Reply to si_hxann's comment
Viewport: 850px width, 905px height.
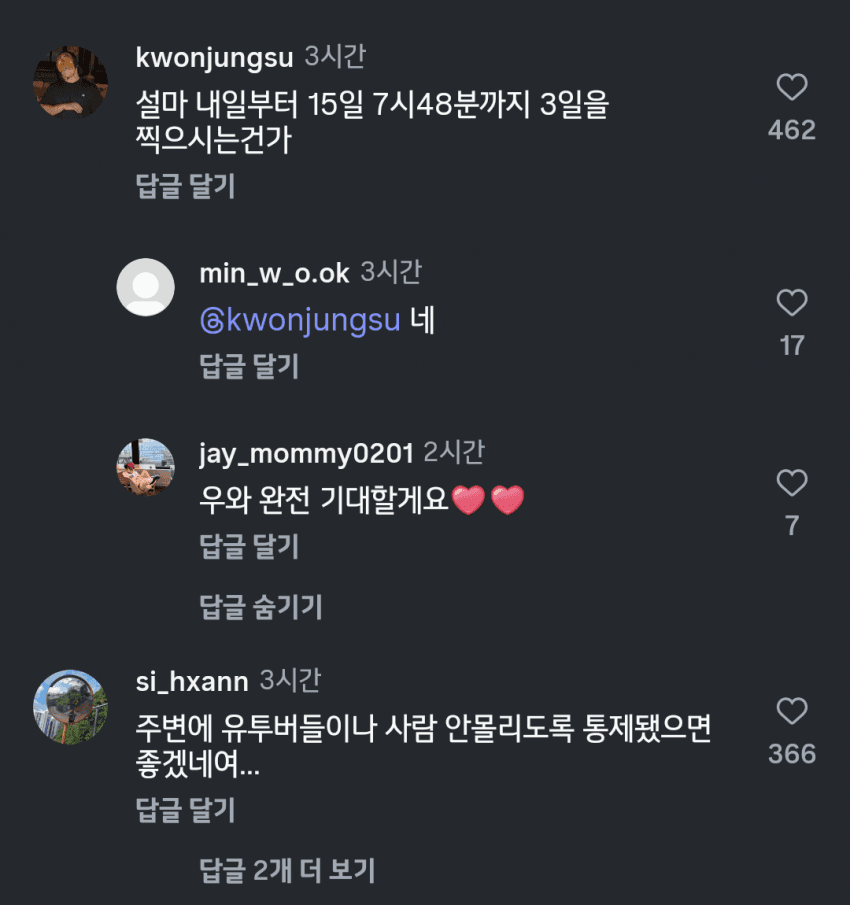(185, 809)
